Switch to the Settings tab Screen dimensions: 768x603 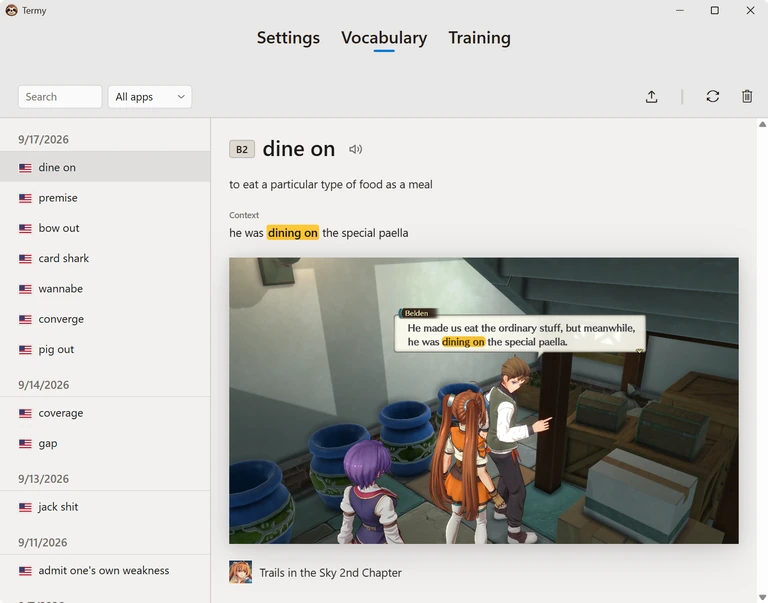[x=288, y=38]
